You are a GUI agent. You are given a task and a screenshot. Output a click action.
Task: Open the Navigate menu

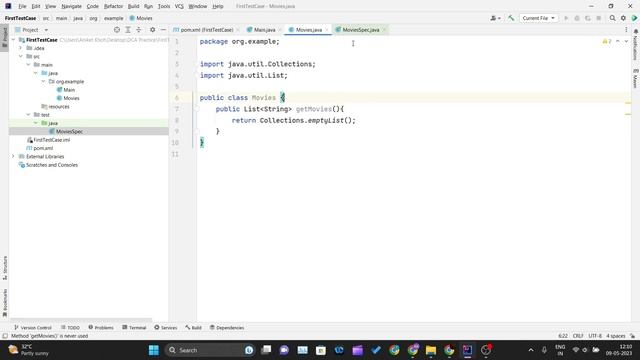(71, 6)
